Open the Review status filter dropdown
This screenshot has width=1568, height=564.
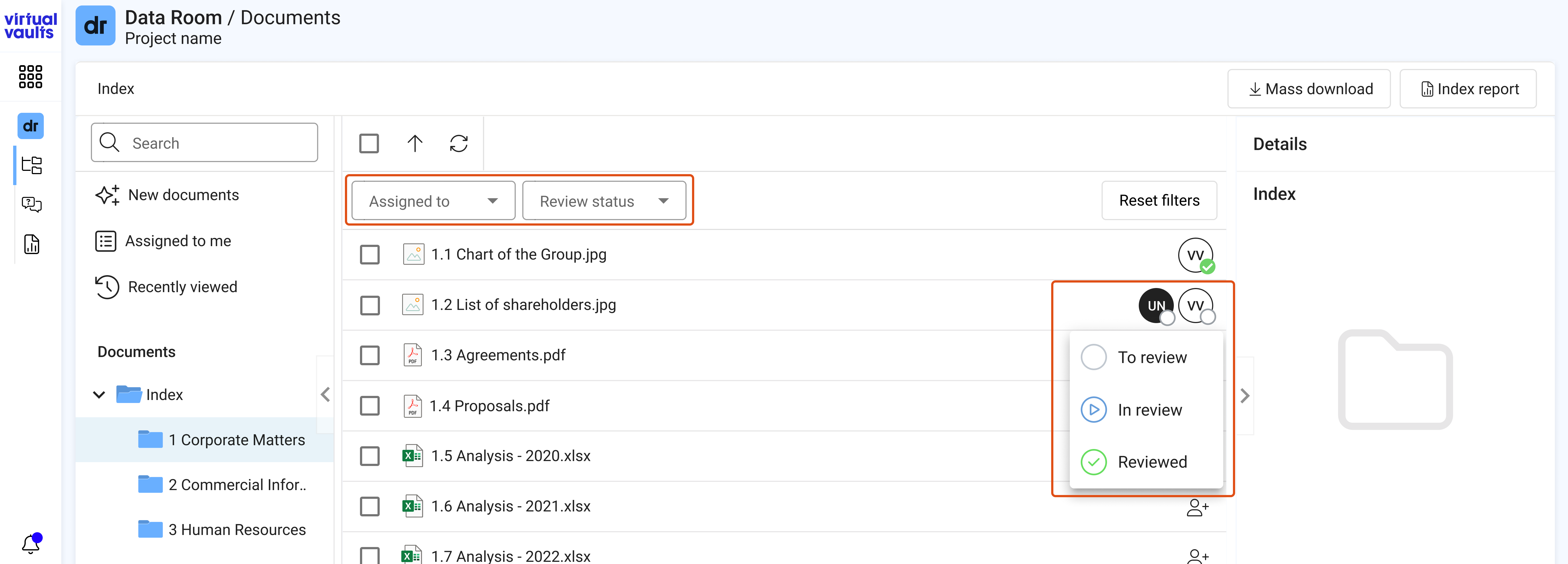tap(604, 201)
